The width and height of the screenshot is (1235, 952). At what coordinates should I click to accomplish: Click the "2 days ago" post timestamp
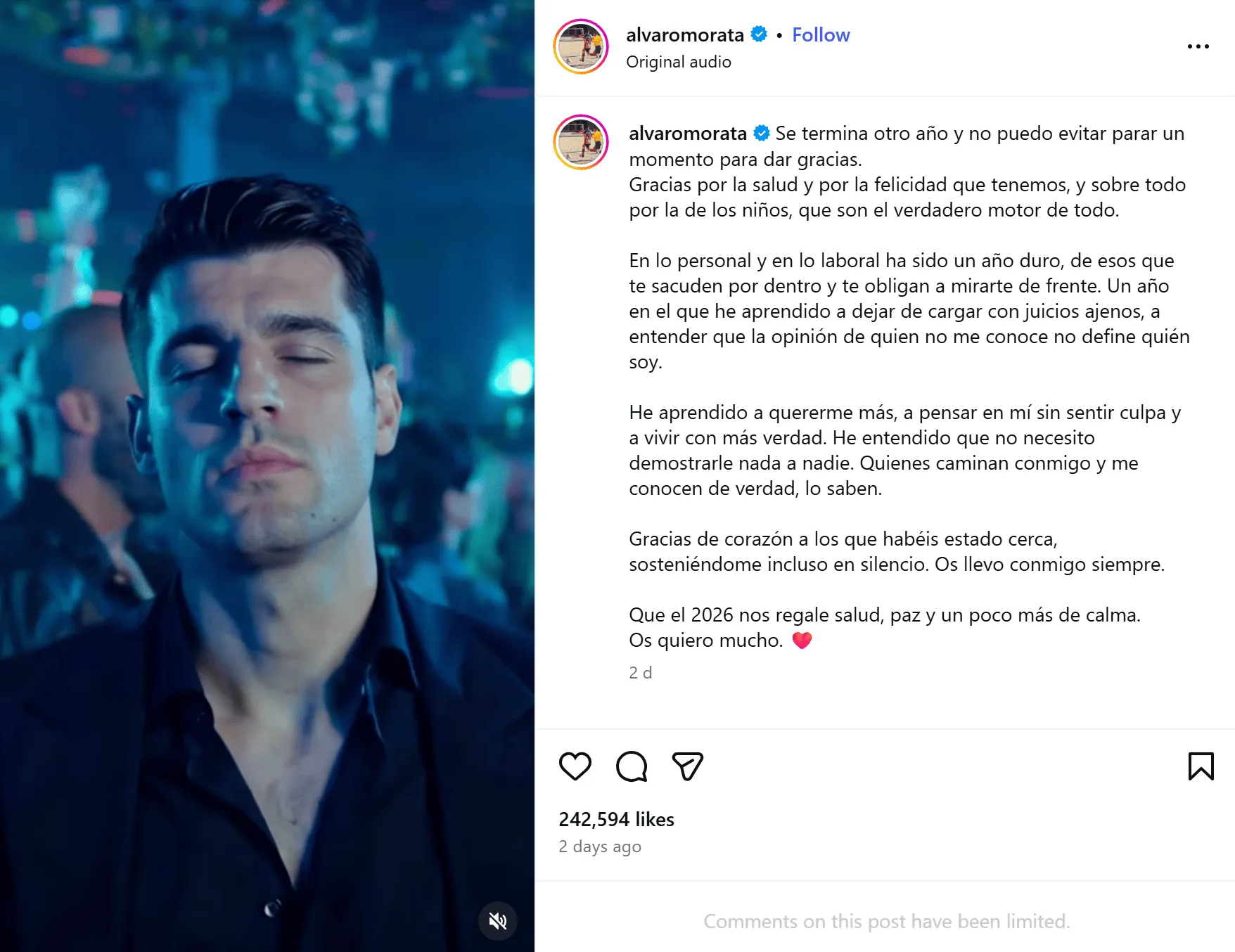pyautogui.click(x=600, y=847)
